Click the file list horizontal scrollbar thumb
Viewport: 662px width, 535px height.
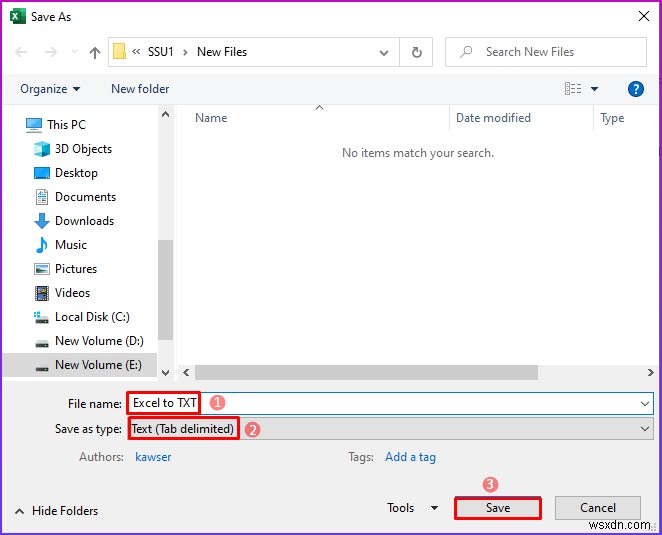(x=366, y=373)
